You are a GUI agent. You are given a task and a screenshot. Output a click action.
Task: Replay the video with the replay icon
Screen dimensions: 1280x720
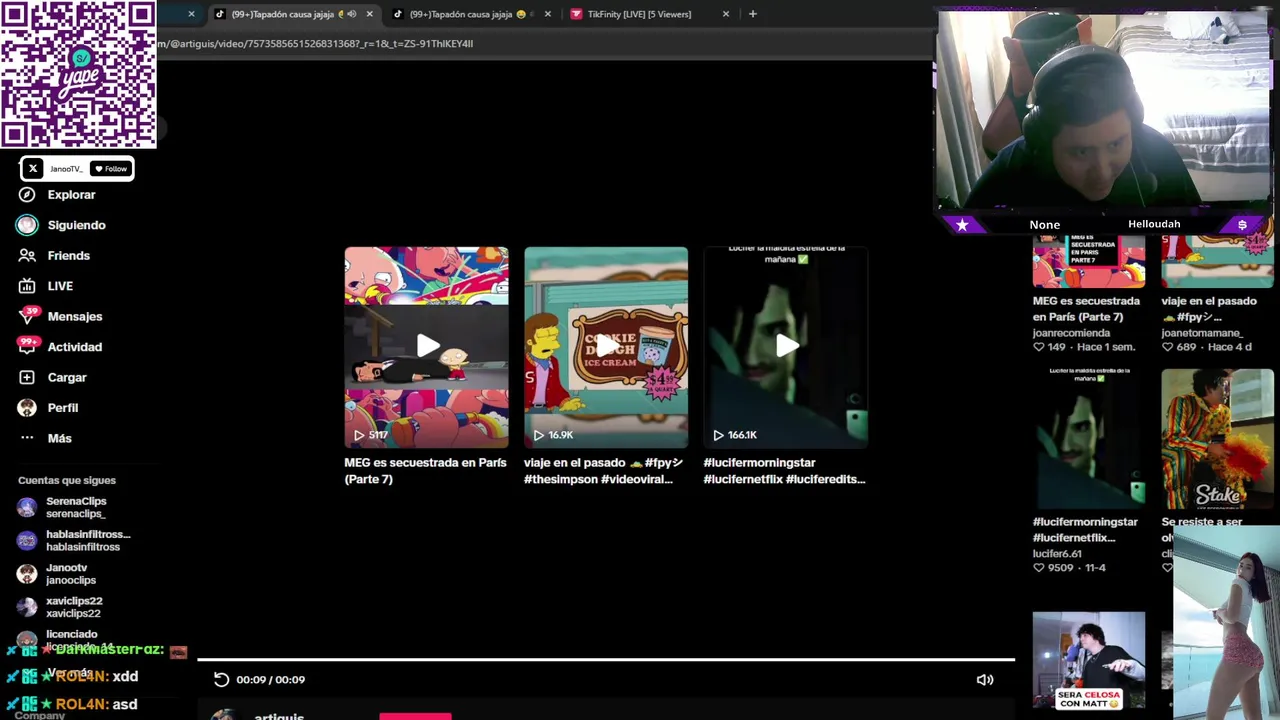[x=221, y=680]
